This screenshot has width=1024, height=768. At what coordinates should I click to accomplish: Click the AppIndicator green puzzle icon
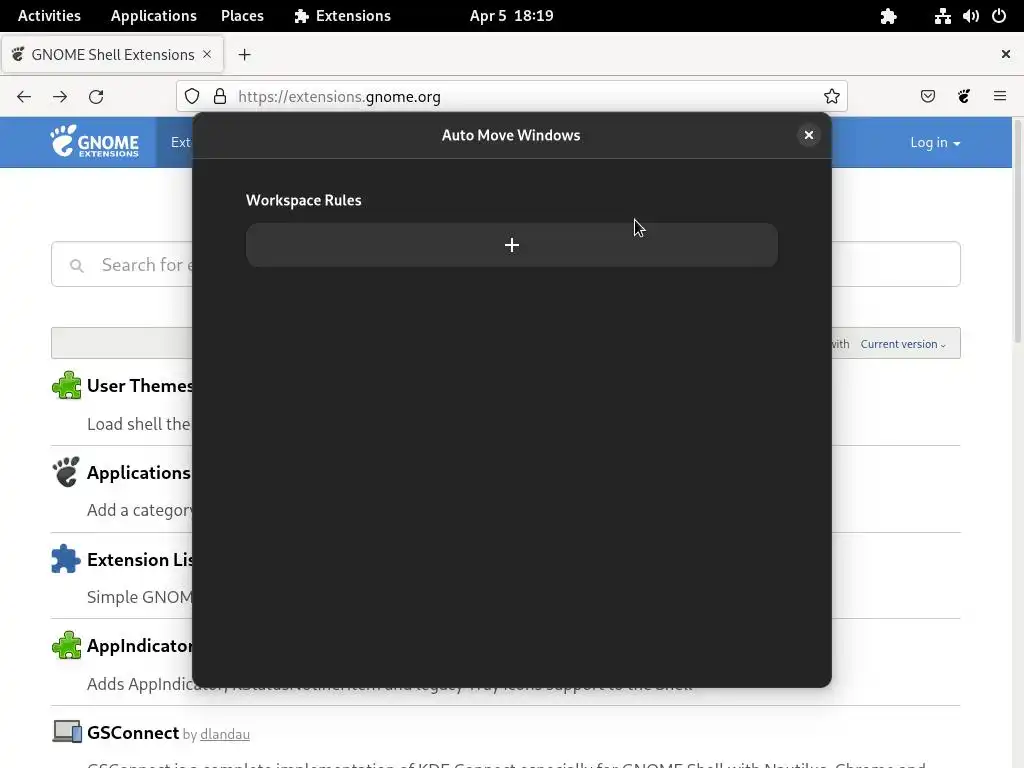pos(67,646)
